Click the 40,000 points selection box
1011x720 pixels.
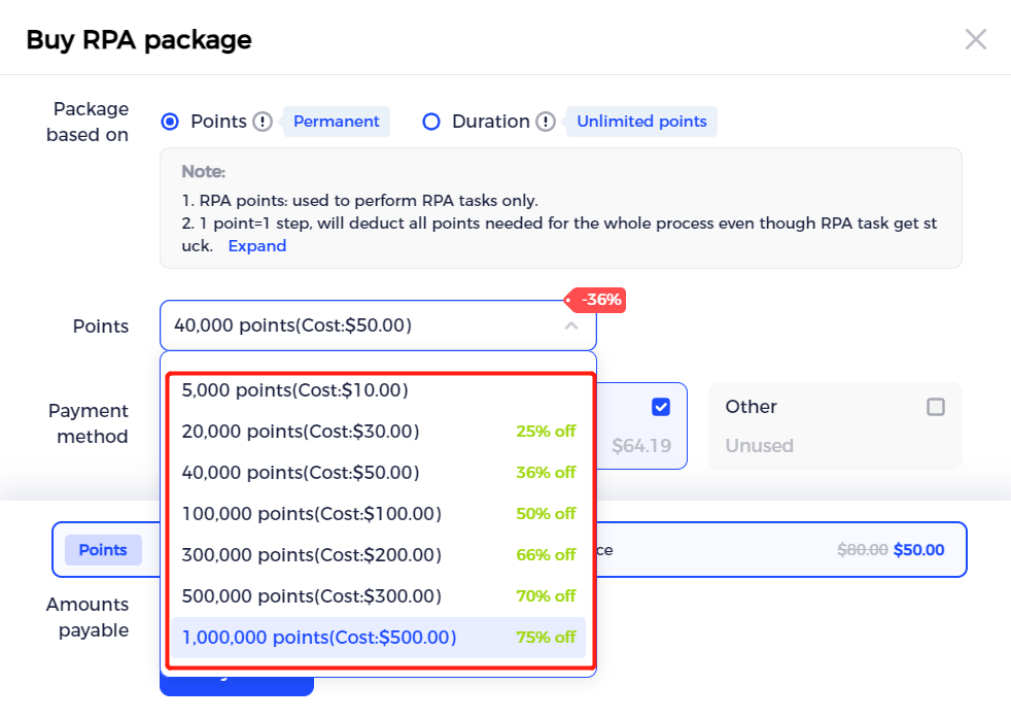point(378,326)
